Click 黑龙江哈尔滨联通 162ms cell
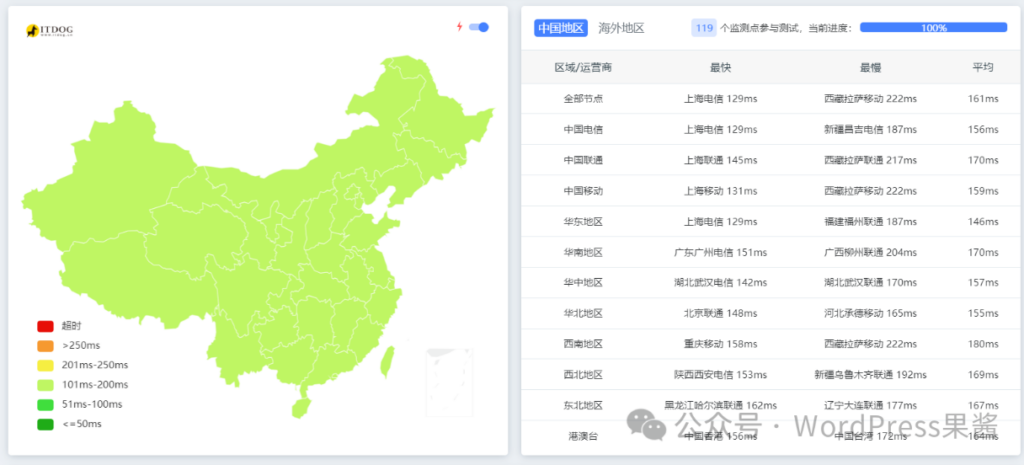 click(720, 406)
